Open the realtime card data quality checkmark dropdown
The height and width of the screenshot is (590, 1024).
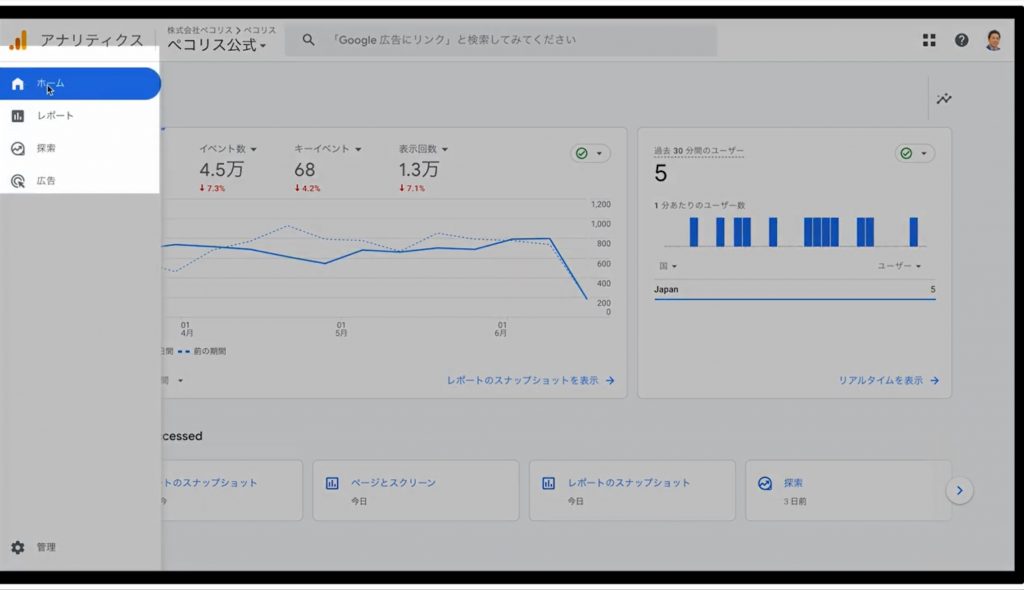pyautogui.click(x=914, y=153)
